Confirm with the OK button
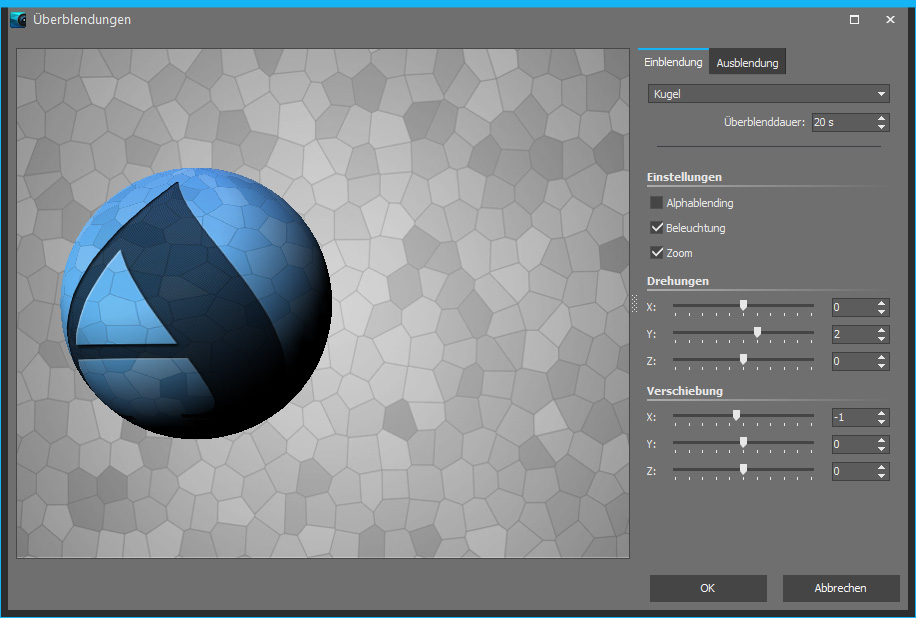This screenshot has width=916, height=618. (707, 588)
